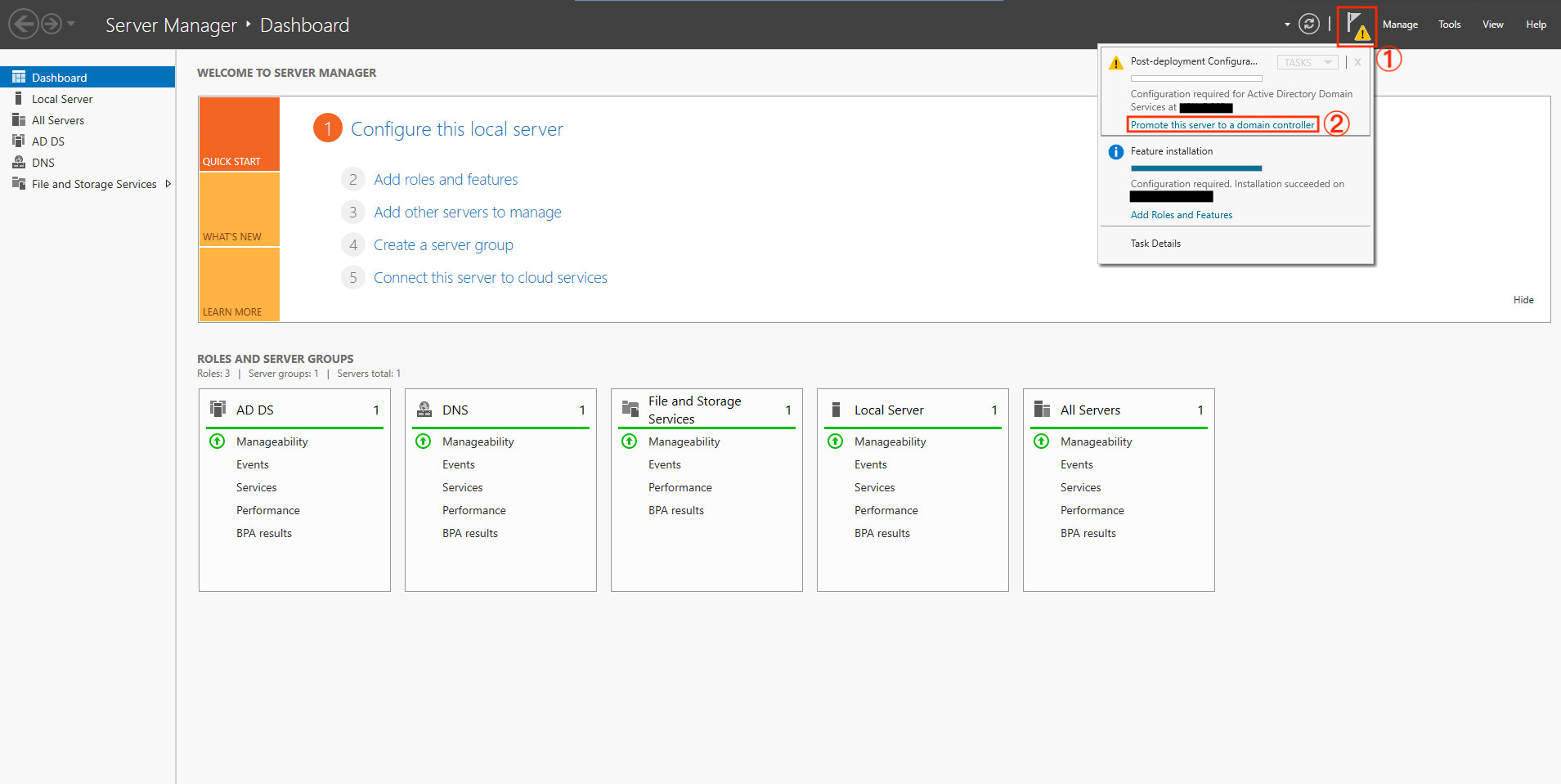Open Events in File and Storage tile
The image size is (1561, 784).
(x=665, y=464)
